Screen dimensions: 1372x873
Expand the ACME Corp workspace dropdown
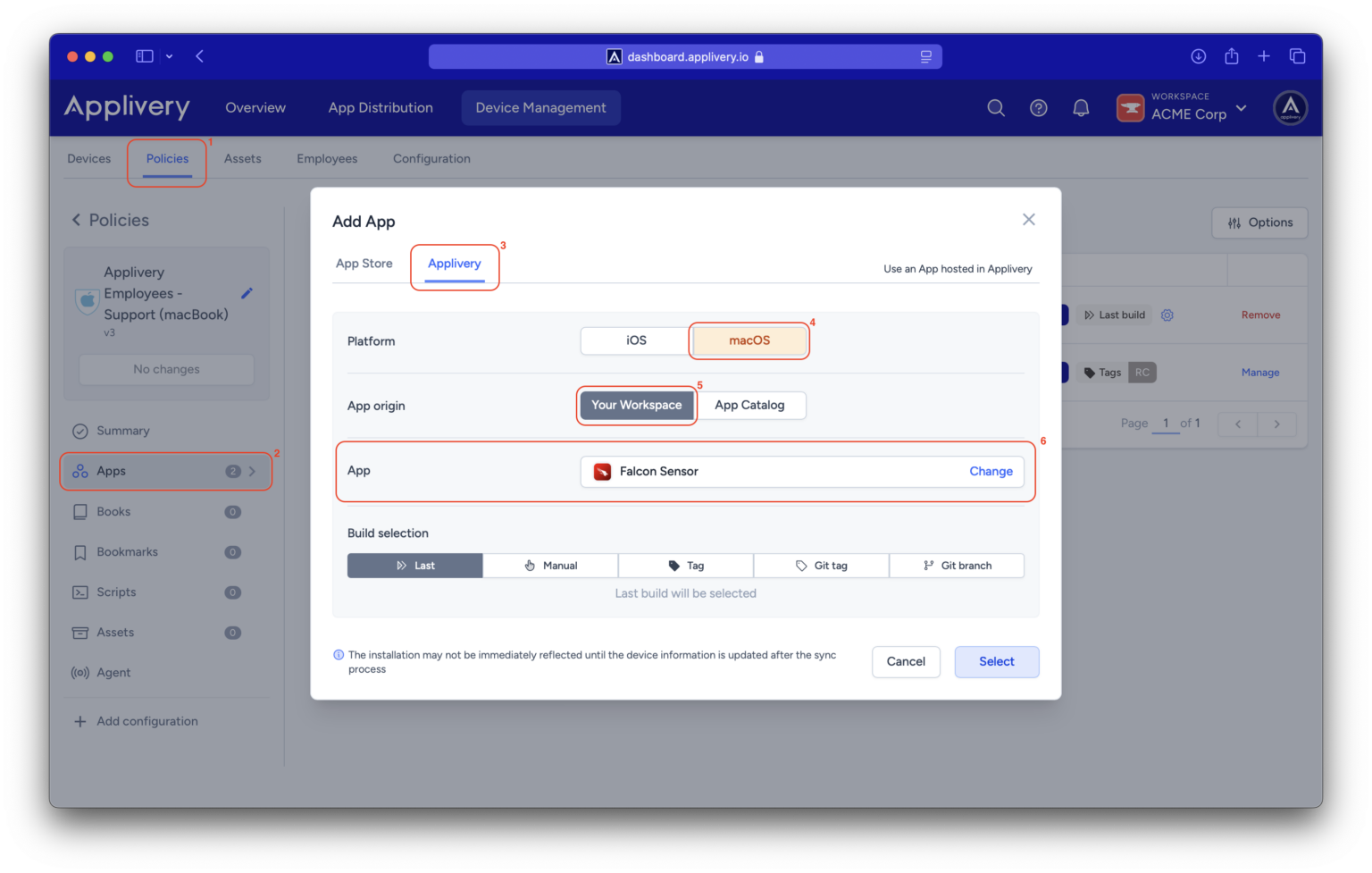pyautogui.click(x=1242, y=108)
